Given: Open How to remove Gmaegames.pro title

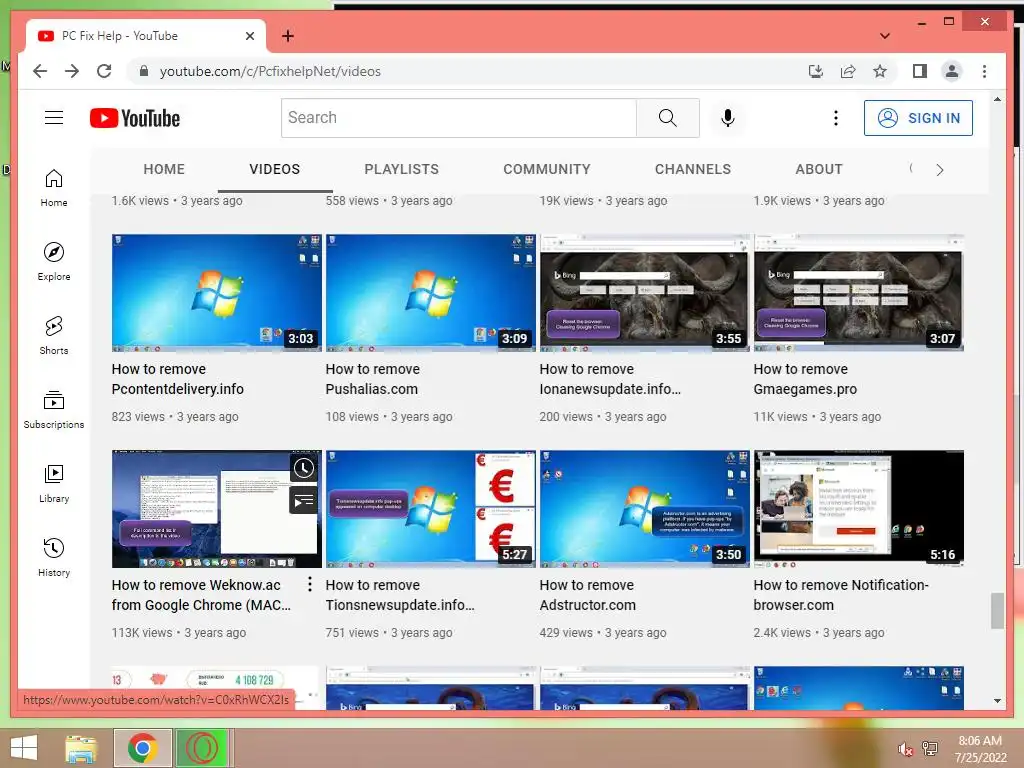Looking at the screenshot, I should pyautogui.click(x=805, y=379).
